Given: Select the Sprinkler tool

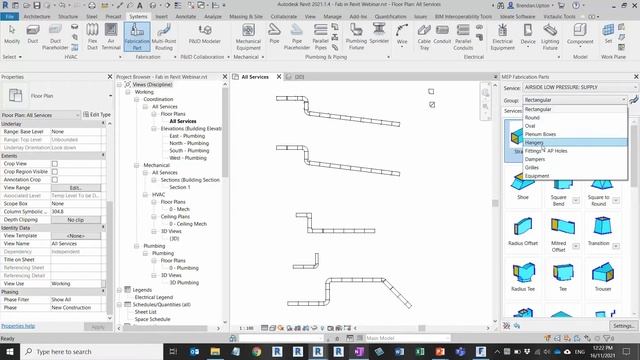Looking at the screenshot, I should [379, 34].
